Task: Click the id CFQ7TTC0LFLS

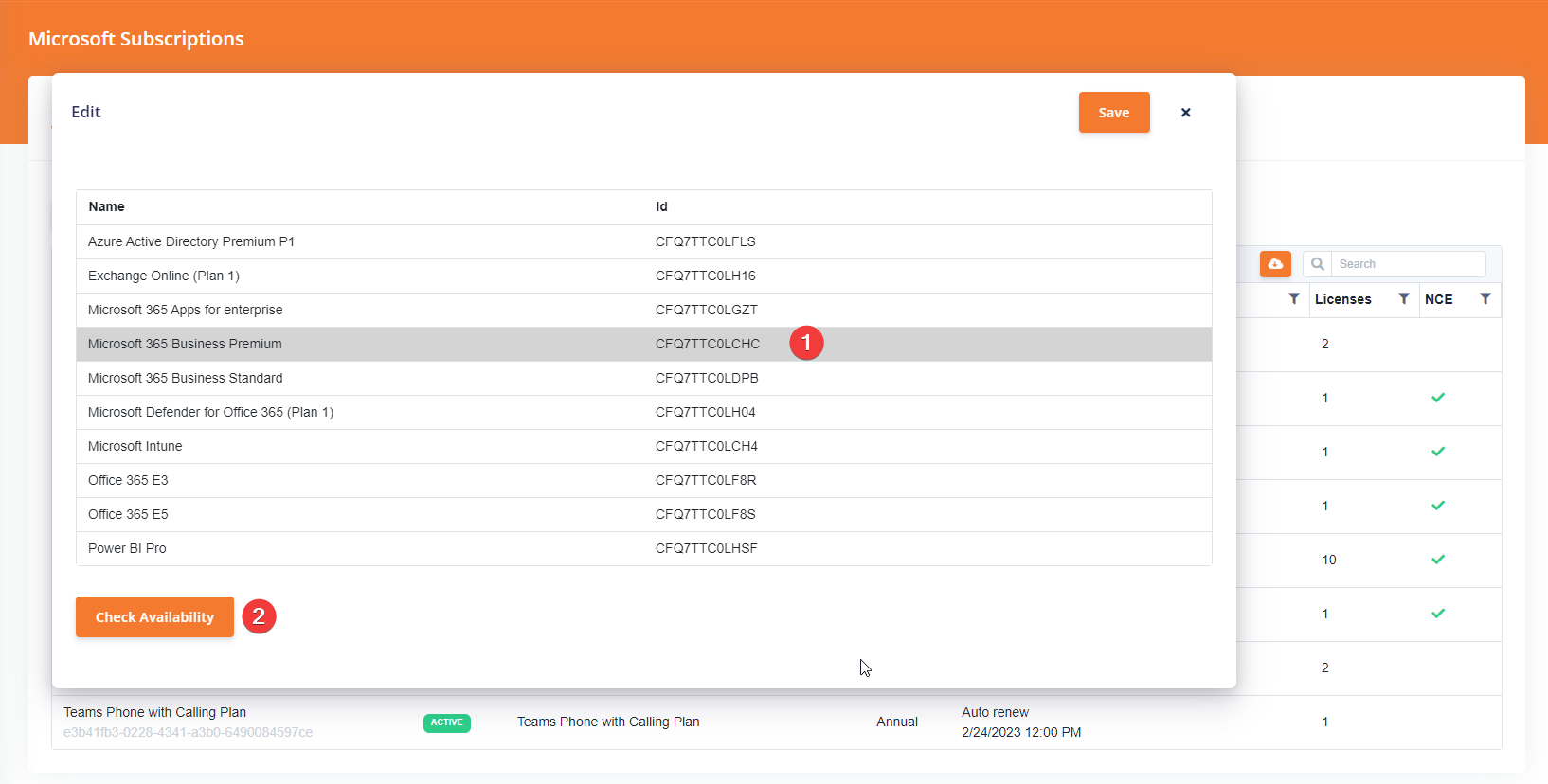Action: point(706,241)
